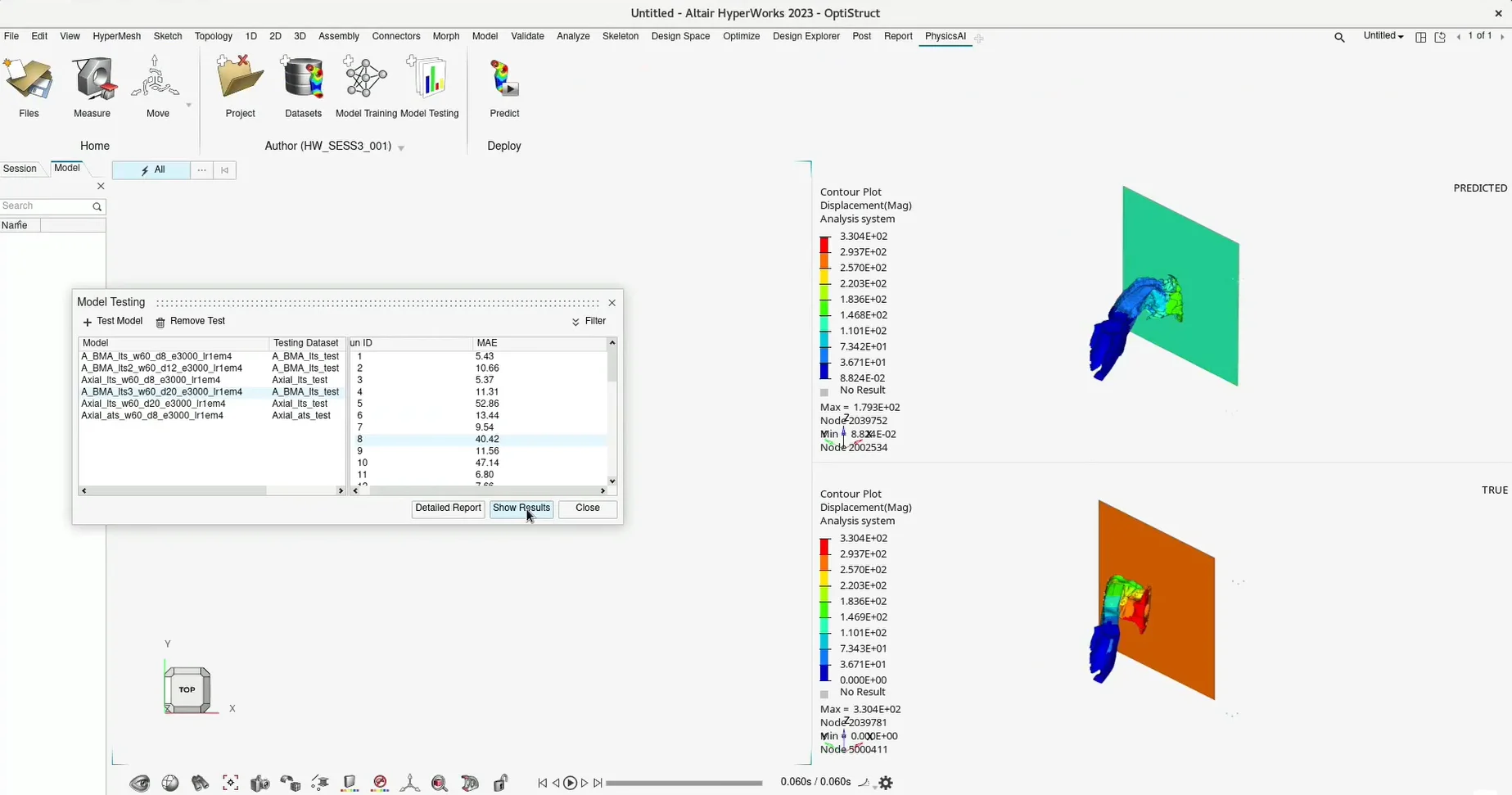Open the Post menu

pyautogui.click(x=861, y=36)
